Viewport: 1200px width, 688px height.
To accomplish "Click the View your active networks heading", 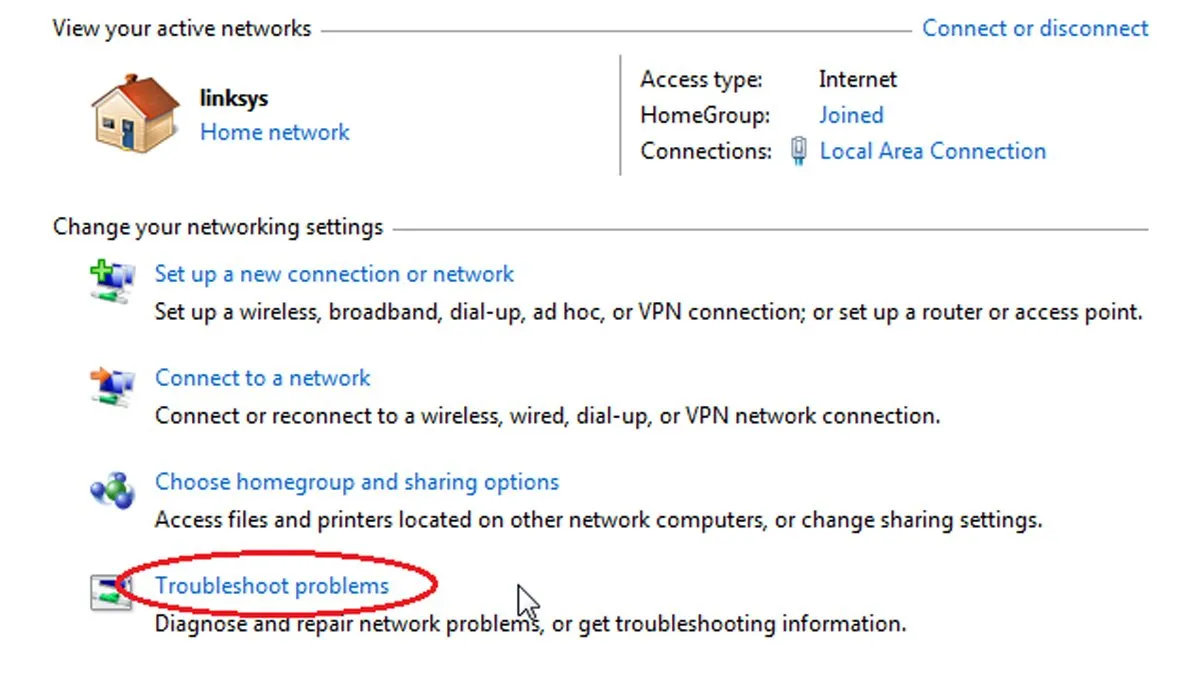I will click(x=182, y=29).
